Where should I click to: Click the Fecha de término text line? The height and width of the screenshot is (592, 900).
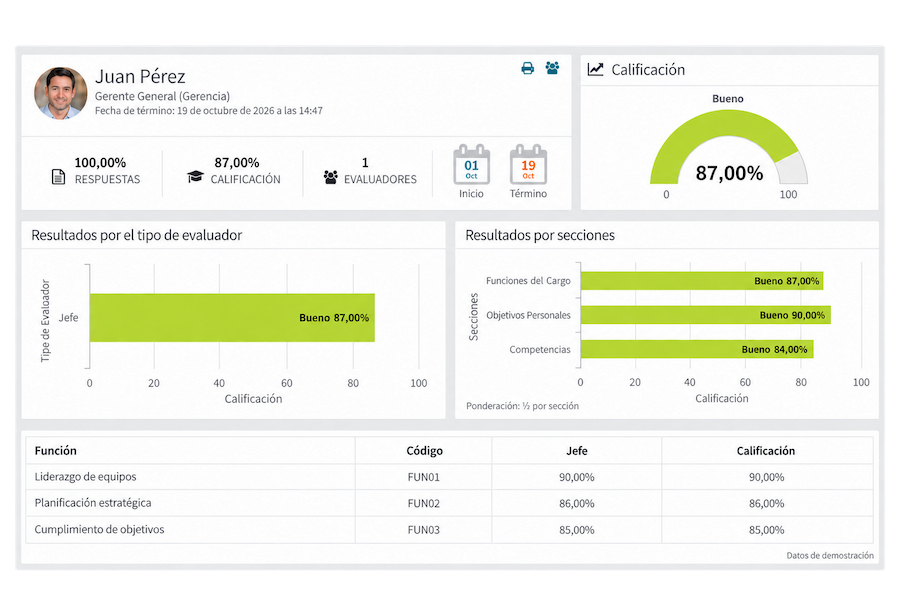click(x=208, y=111)
